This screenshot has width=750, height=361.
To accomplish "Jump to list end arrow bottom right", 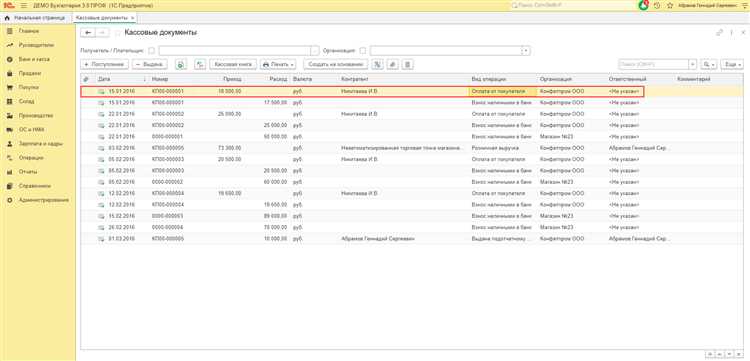I will click(740, 354).
